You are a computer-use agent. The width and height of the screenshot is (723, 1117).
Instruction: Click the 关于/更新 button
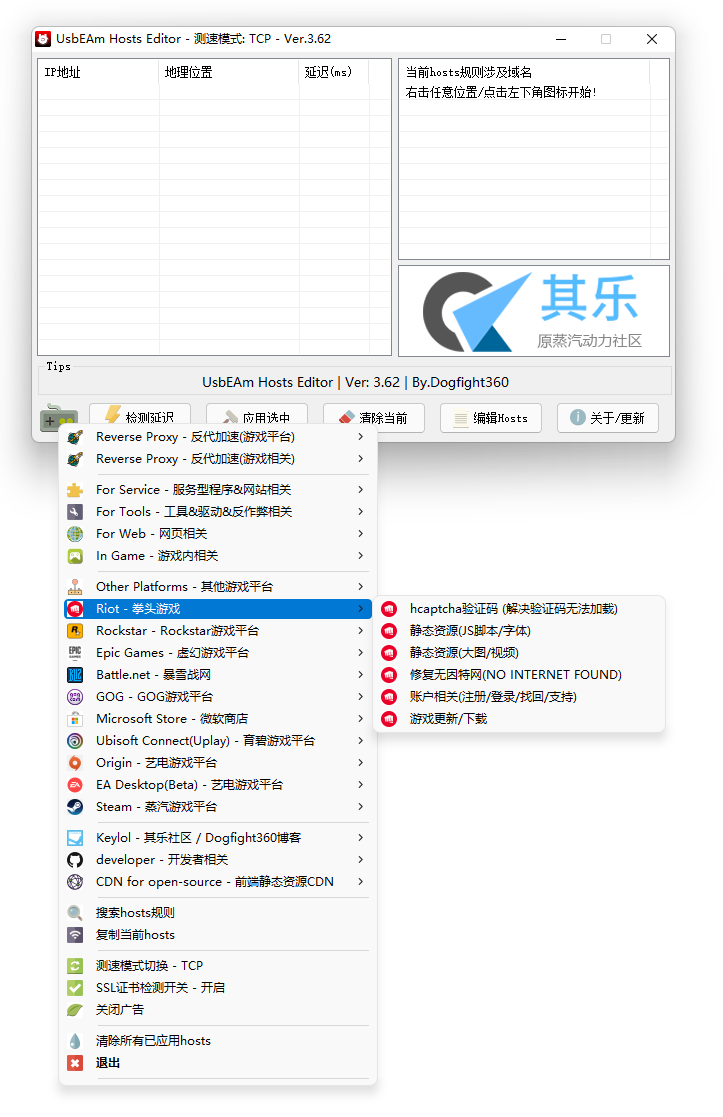608,417
